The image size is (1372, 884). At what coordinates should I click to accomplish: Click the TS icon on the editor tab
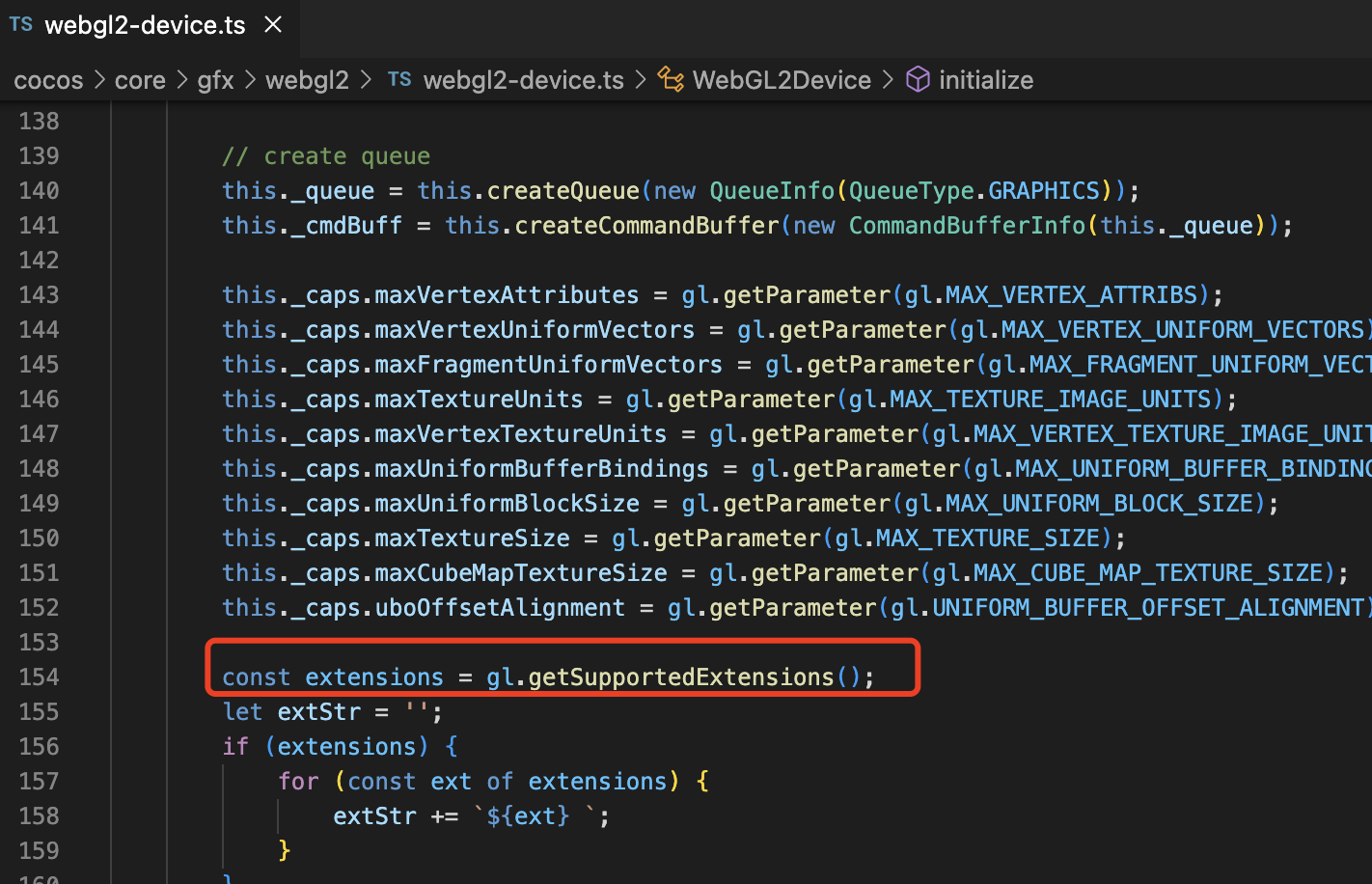21,25
